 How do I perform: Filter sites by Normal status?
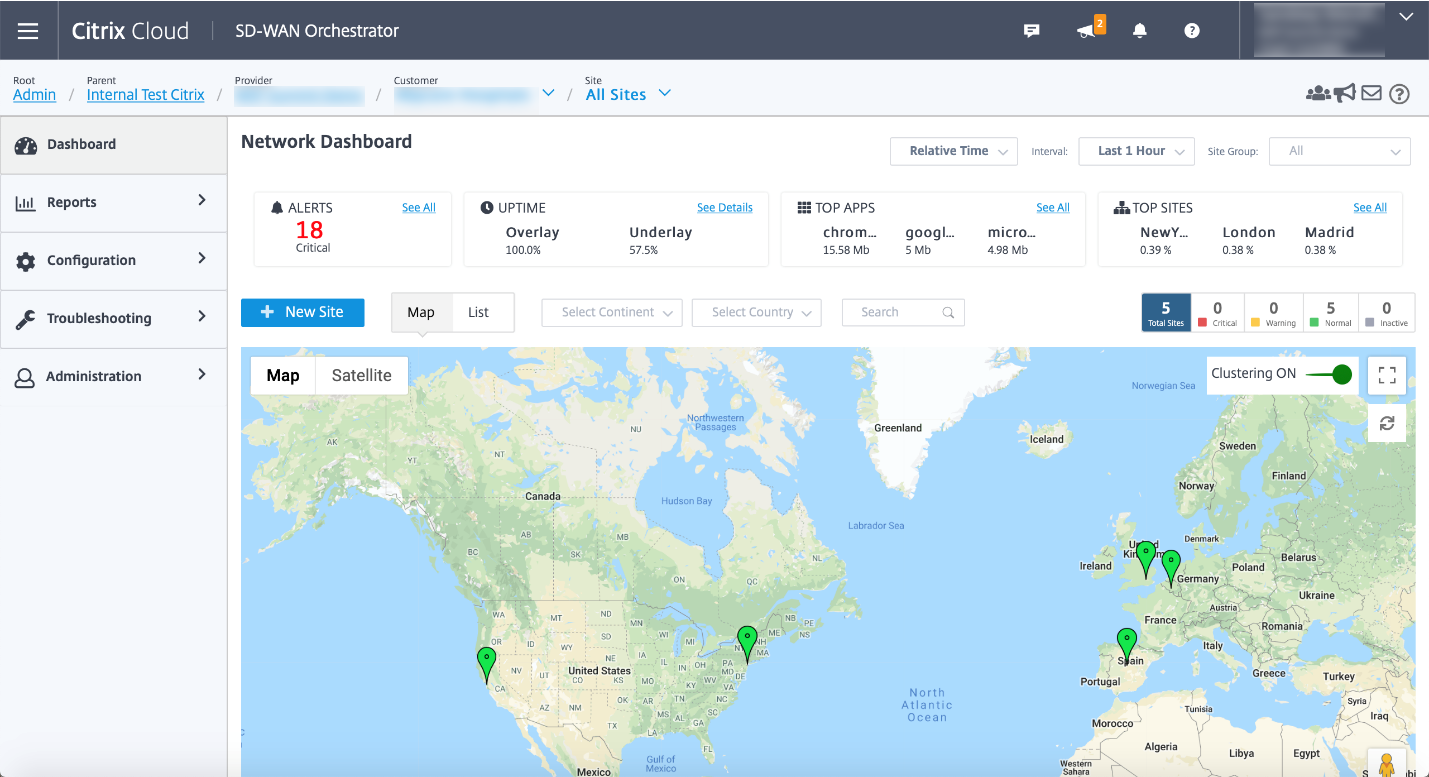[1331, 312]
